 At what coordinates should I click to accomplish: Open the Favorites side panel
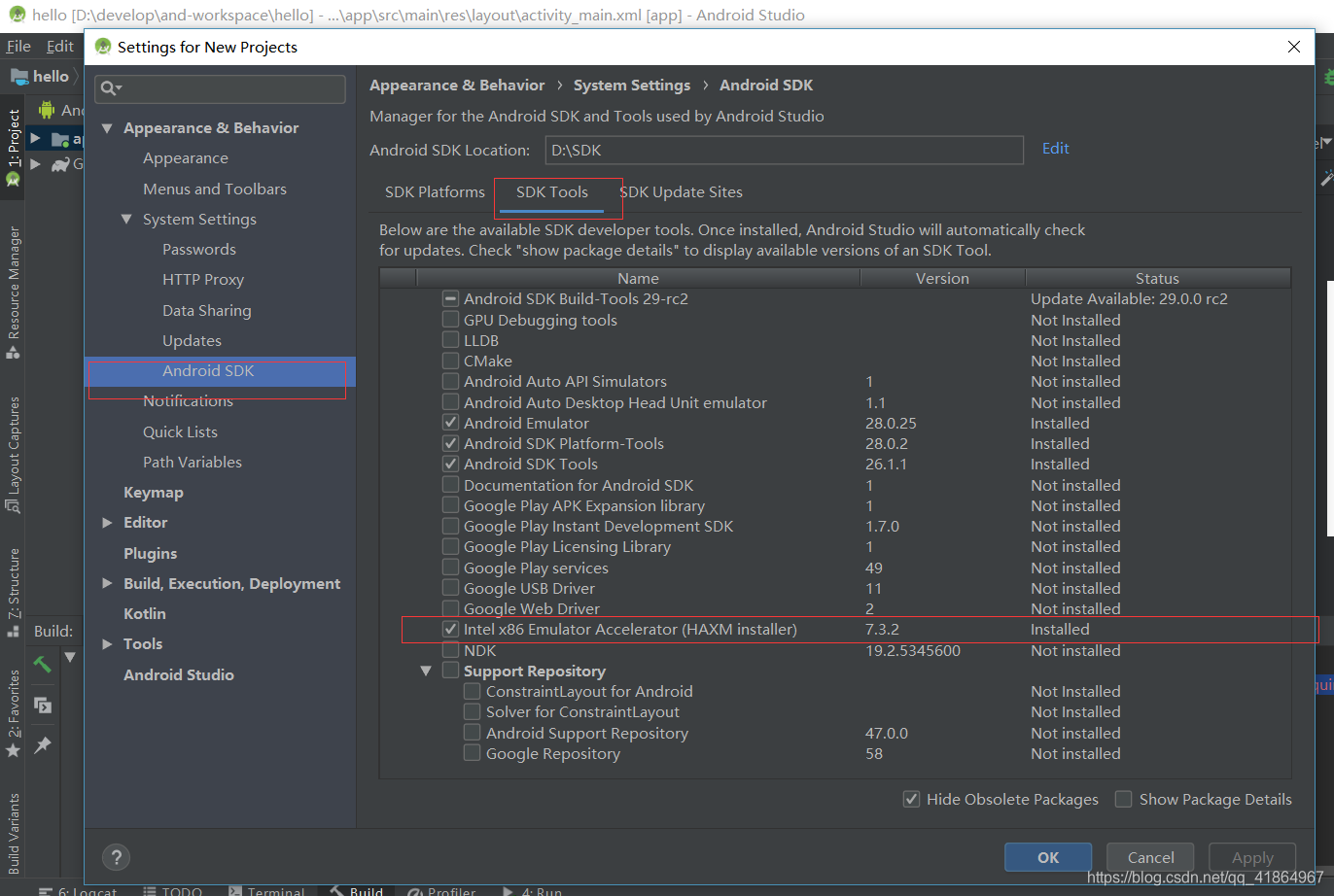point(13,713)
